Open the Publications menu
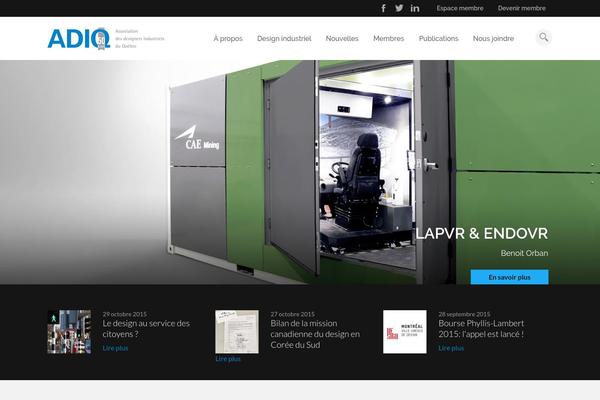The height and width of the screenshot is (400, 600). click(x=439, y=39)
